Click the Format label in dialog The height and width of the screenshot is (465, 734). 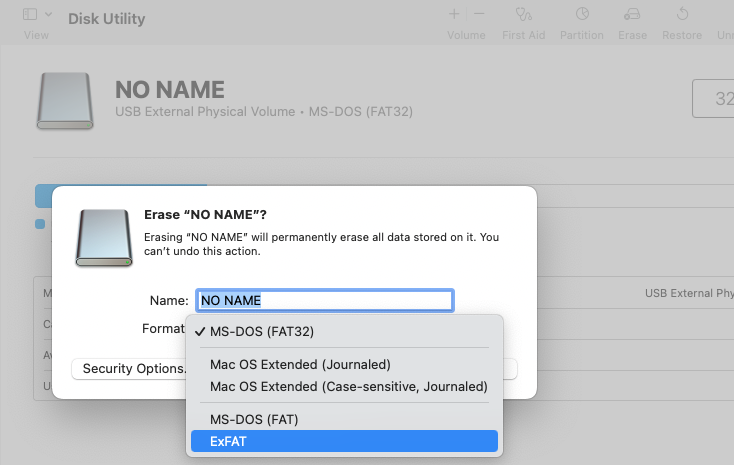(163, 329)
